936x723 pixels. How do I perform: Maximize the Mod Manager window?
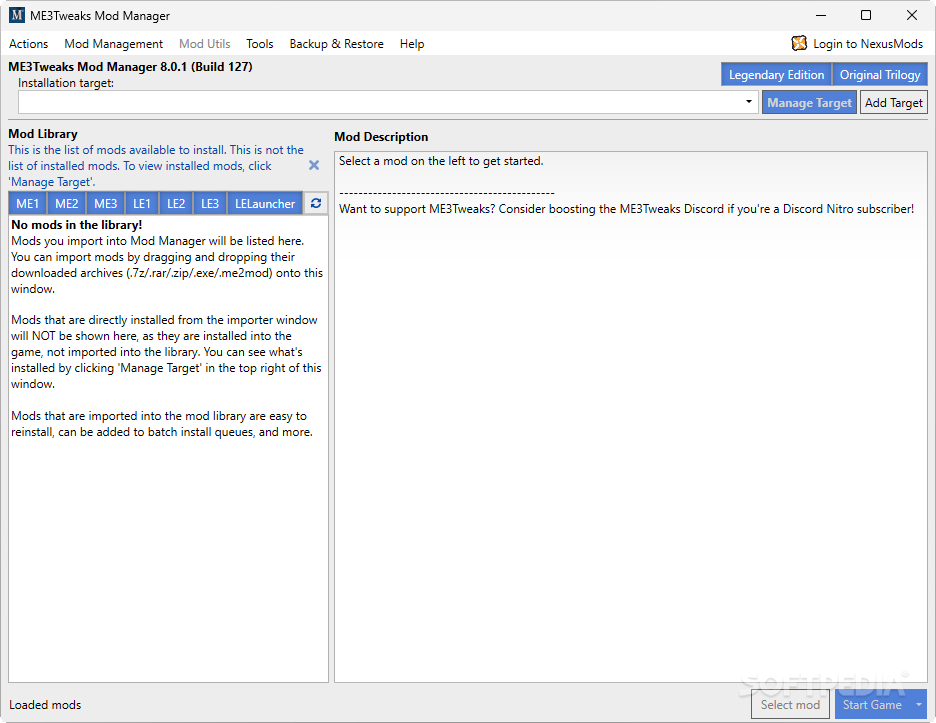point(866,15)
